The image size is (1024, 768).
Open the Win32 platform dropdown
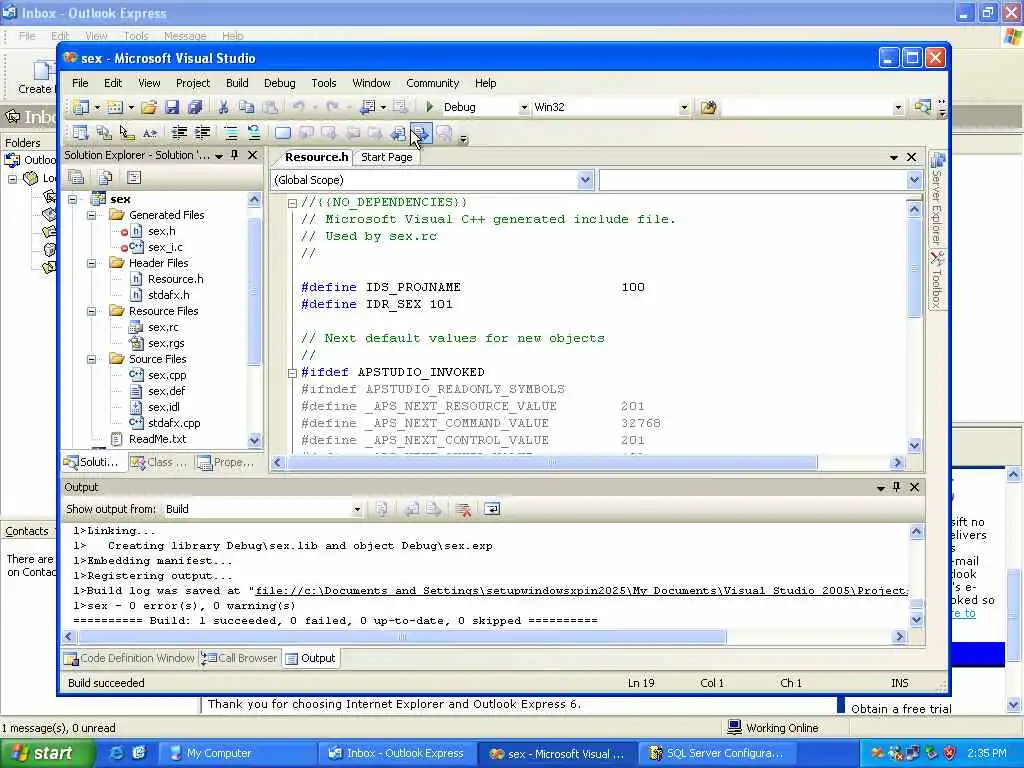tap(684, 107)
